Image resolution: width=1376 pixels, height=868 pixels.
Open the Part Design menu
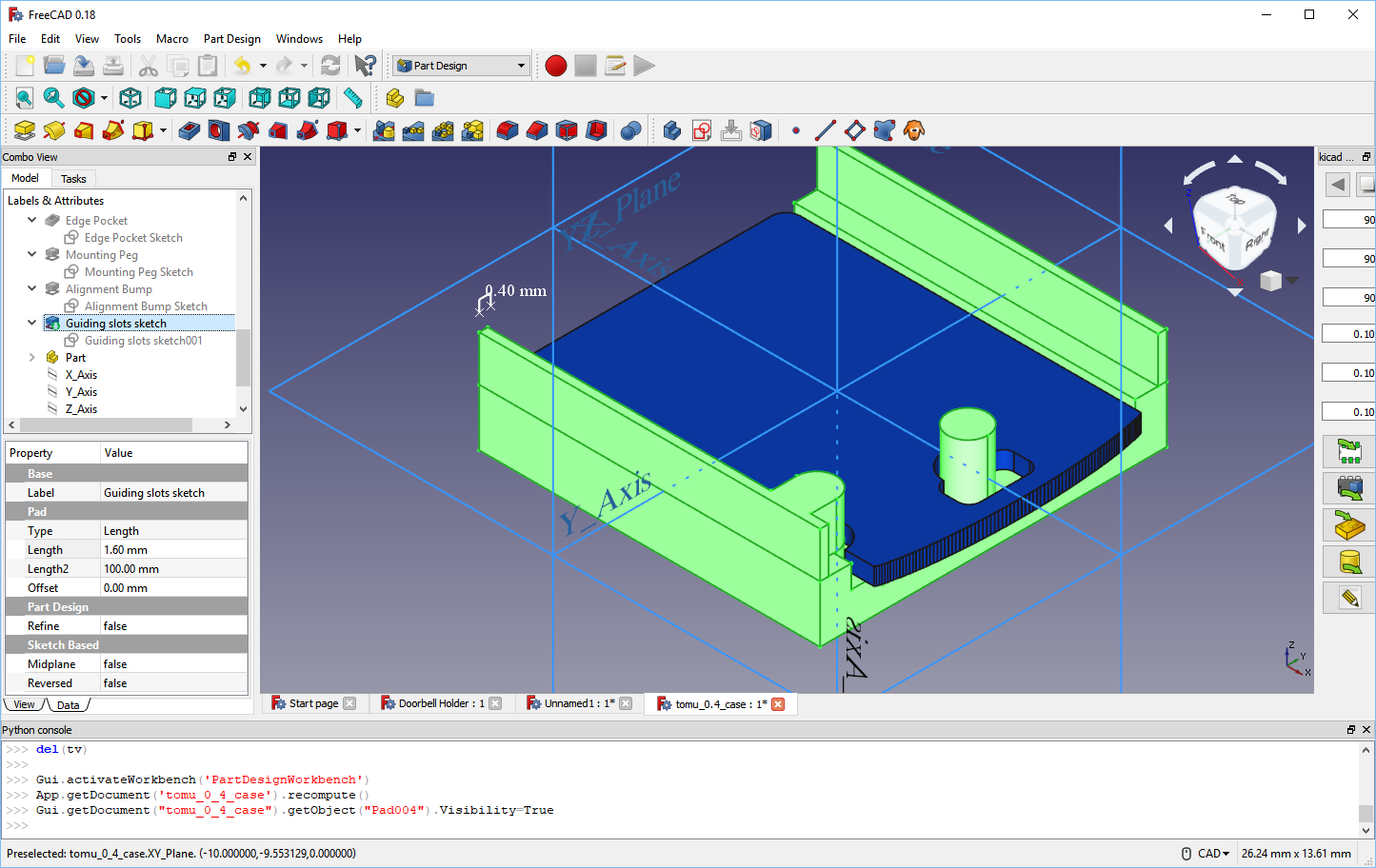tap(231, 39)
